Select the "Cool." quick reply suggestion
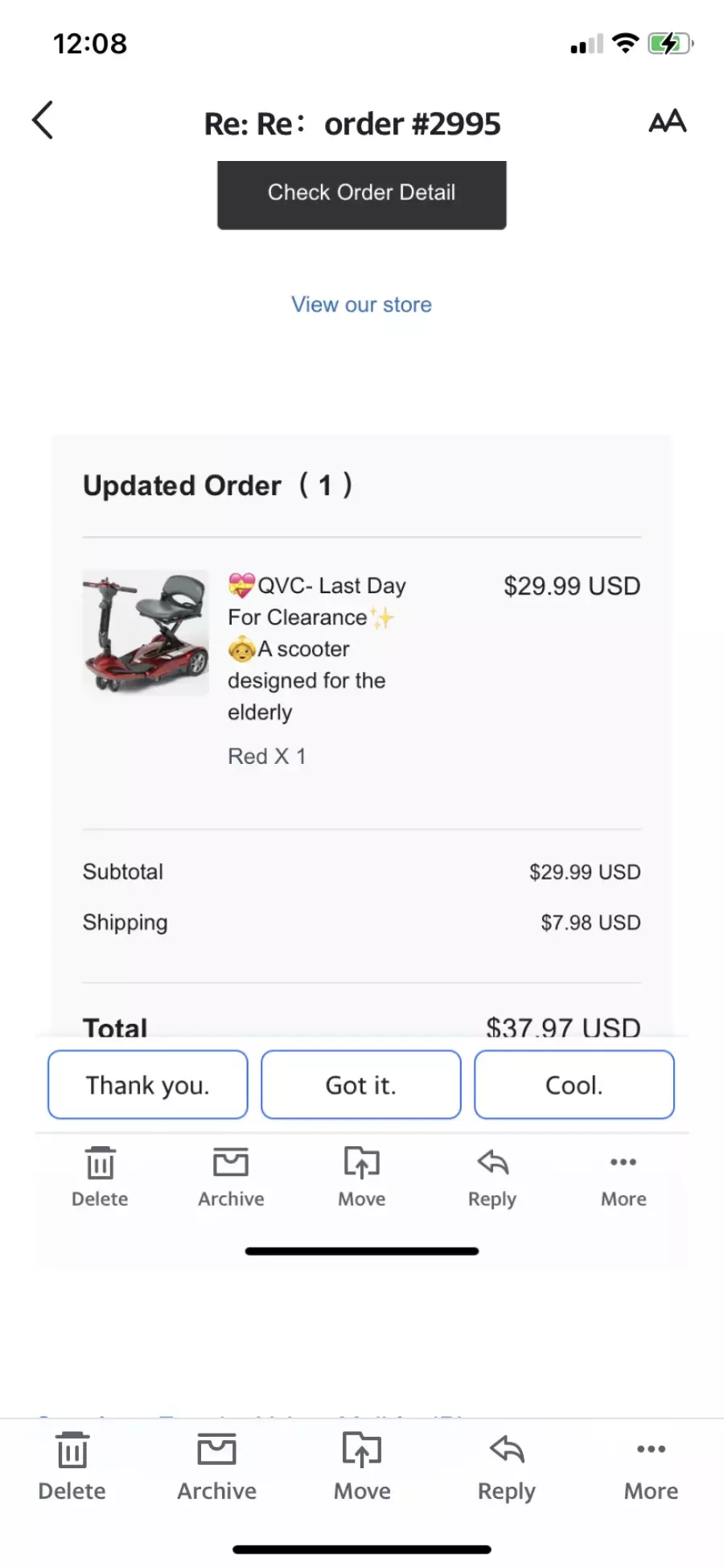 574,1084
